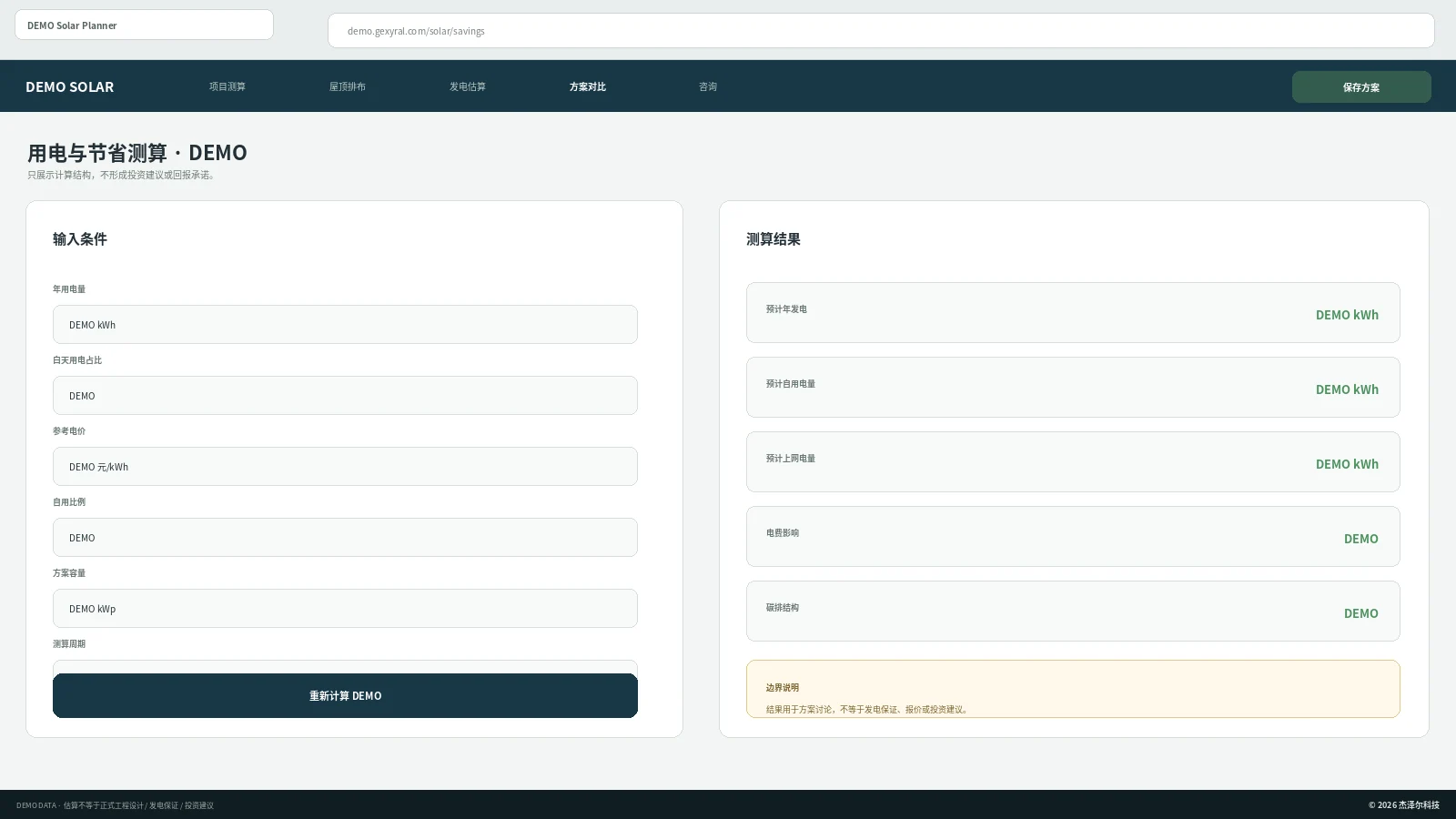Select the 方案对比 nav tab

tap(588, 86)
